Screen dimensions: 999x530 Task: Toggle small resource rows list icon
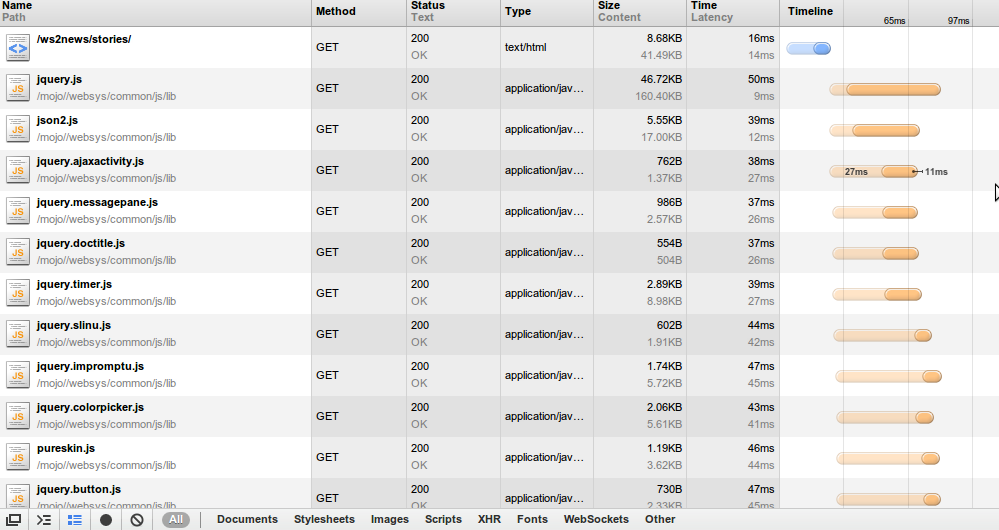tap(75, 520)
